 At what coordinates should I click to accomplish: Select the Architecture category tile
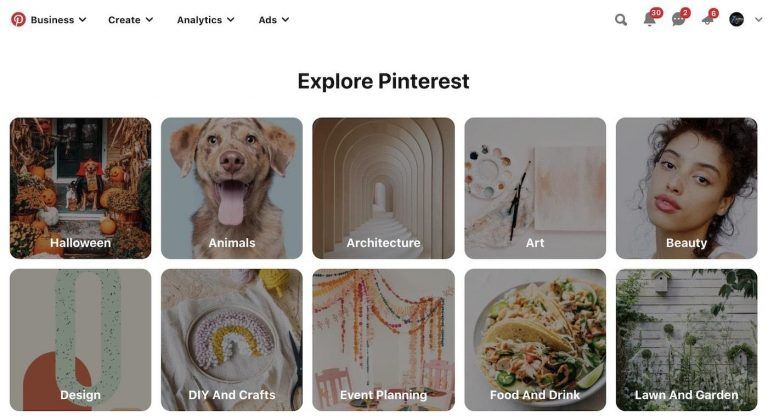(x=384, y=188)
